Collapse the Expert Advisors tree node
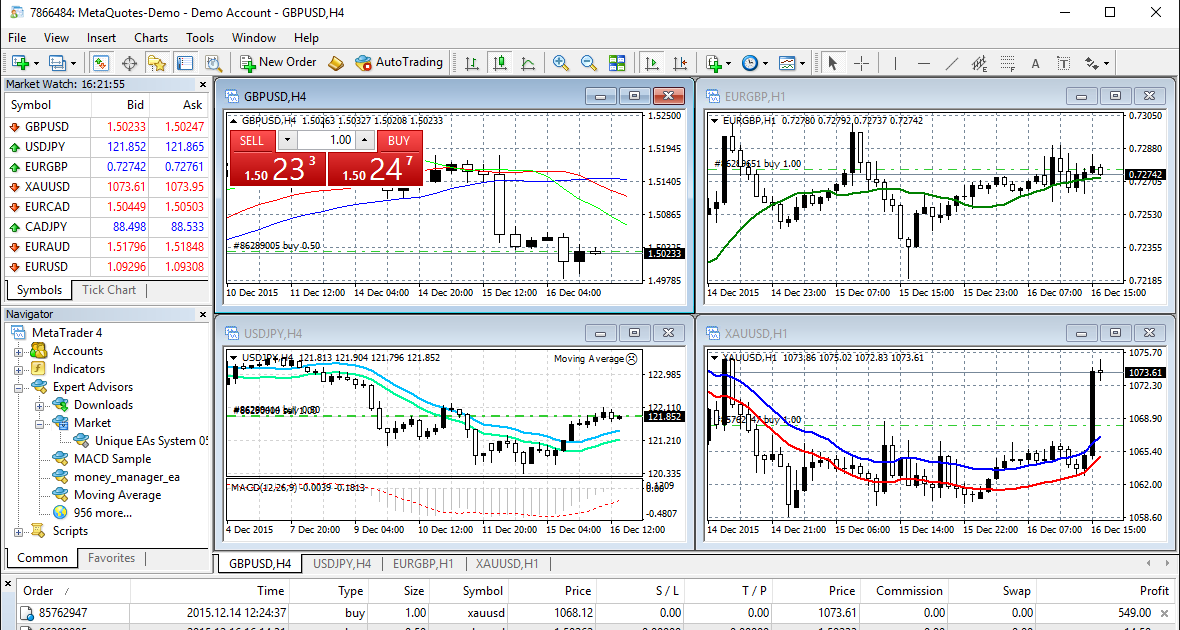The image size is (1180, 630). click(18, 388)
